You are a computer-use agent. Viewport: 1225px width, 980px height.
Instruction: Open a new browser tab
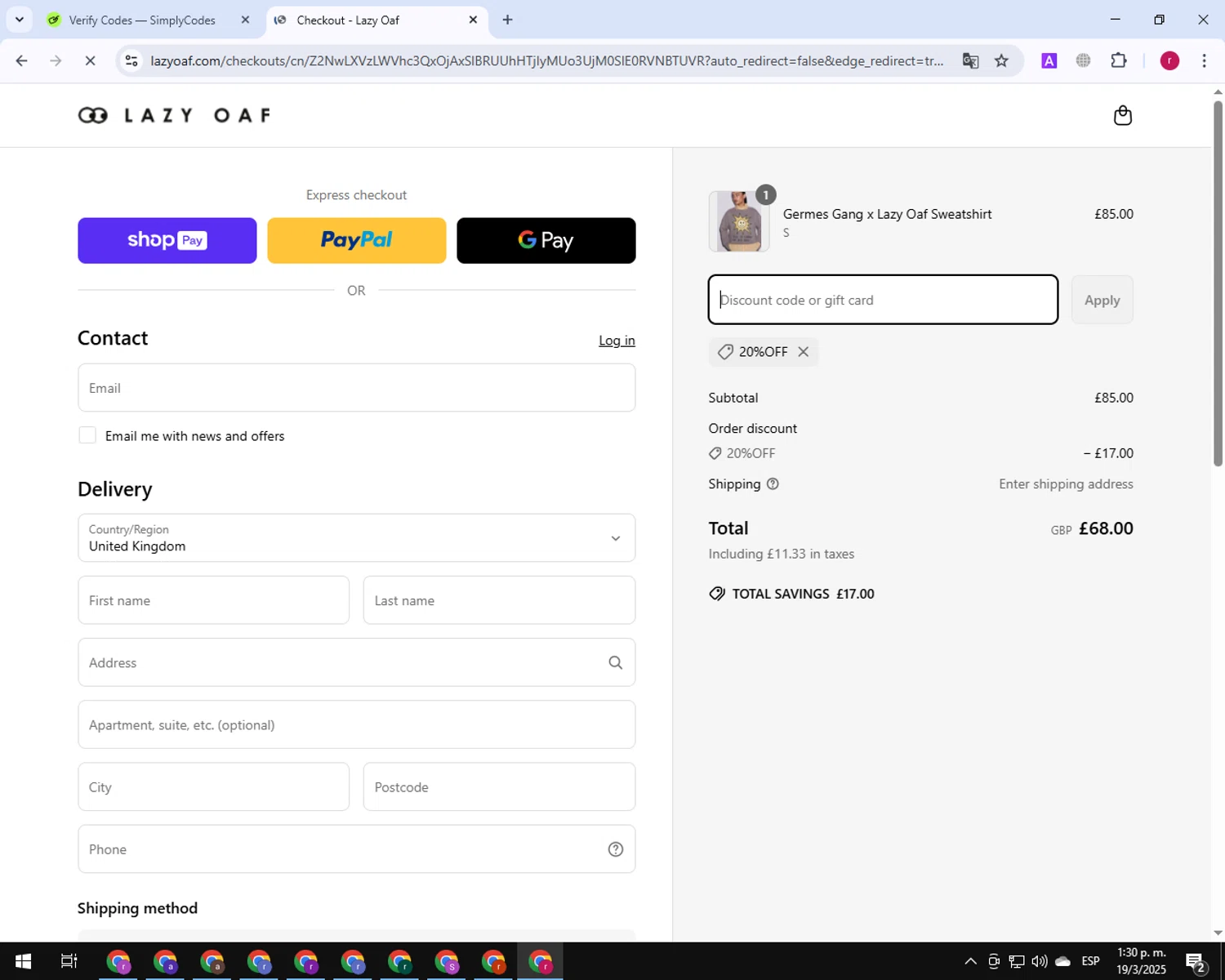(508, 20)
